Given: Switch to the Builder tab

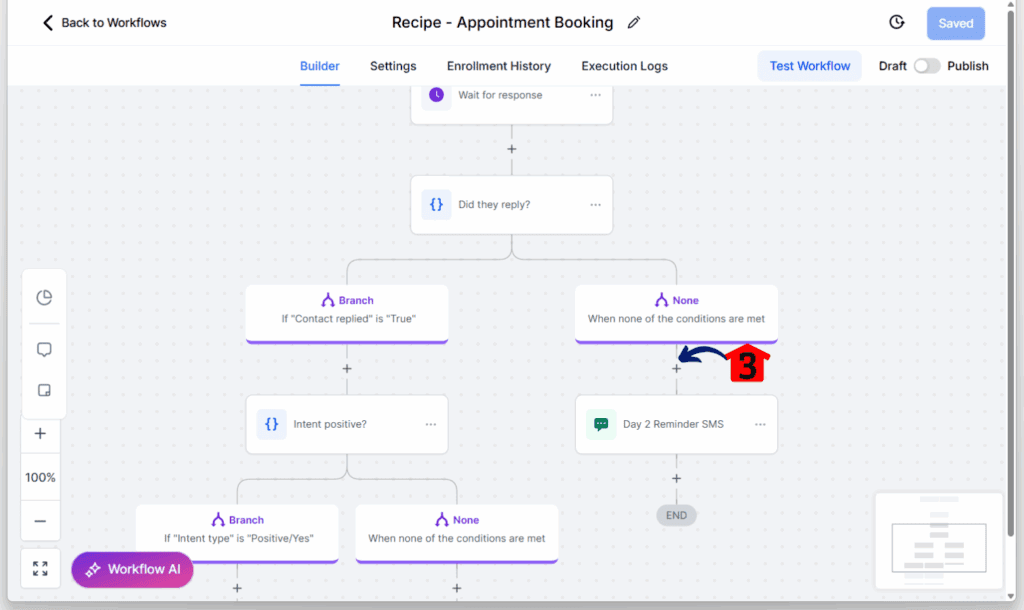Looking at the screenshot, I should [319, 66].
